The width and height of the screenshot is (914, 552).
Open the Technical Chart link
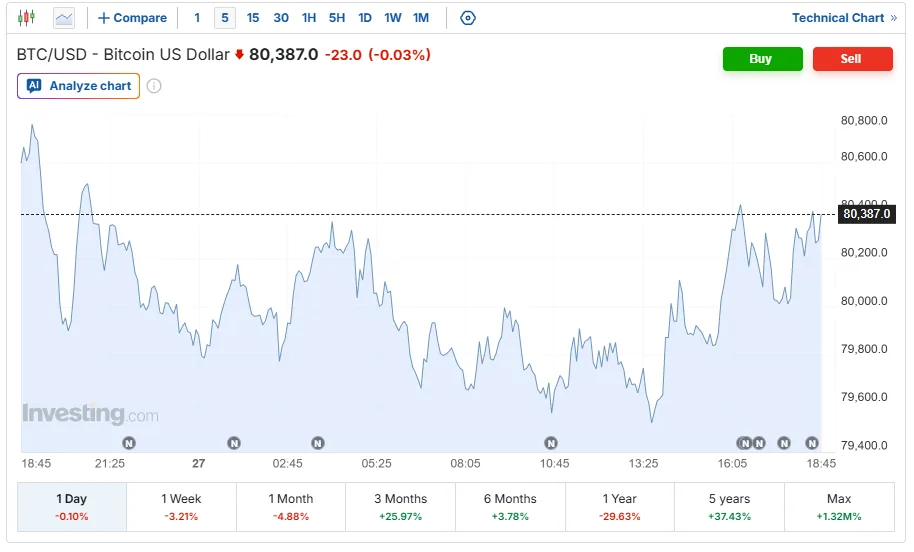(x=844, y=18)
